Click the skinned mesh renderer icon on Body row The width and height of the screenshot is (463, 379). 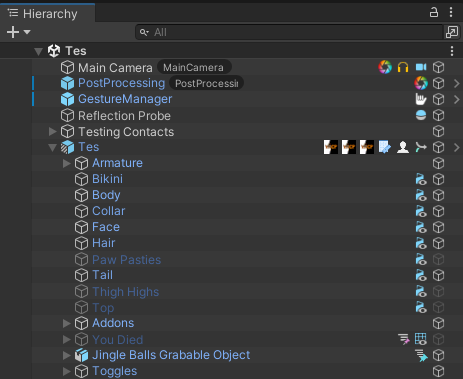point(421,195)
